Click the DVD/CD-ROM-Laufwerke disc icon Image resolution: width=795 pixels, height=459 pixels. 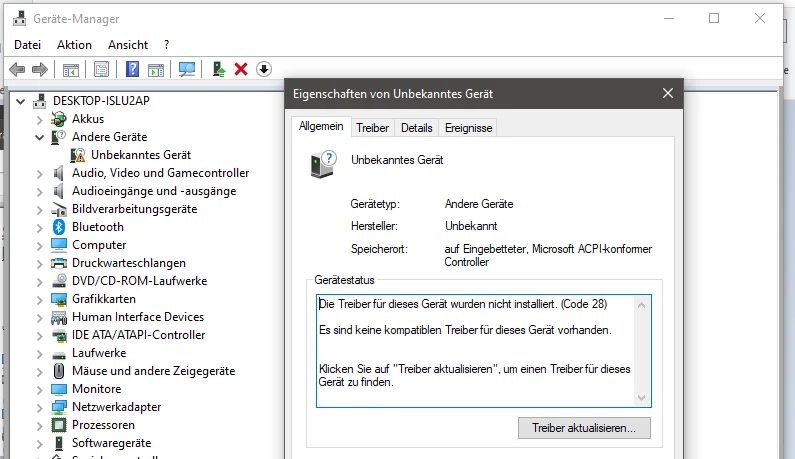(59, 281)
